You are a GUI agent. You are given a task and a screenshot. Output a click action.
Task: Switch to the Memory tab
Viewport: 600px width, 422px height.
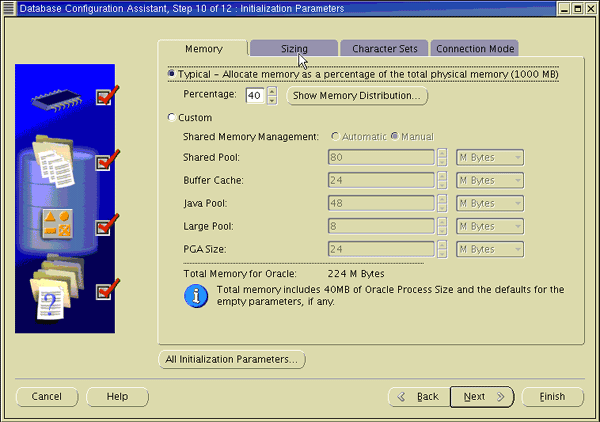point(203,49)
